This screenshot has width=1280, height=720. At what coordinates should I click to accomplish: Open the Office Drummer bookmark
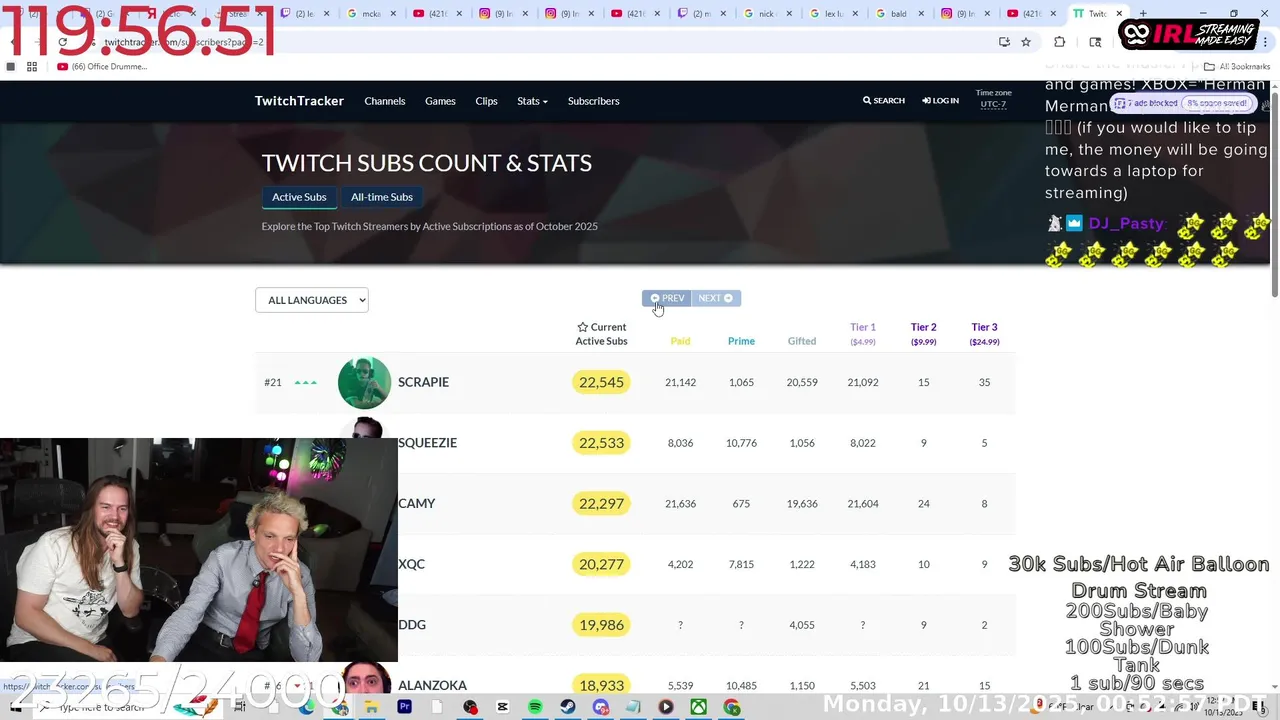click(x=102, y=67)
